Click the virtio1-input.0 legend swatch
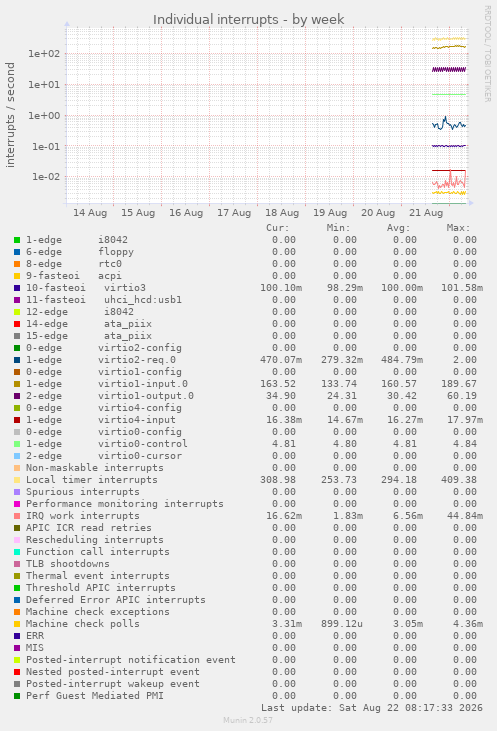The height and width of the screenshot is (731, 497). 17,384
